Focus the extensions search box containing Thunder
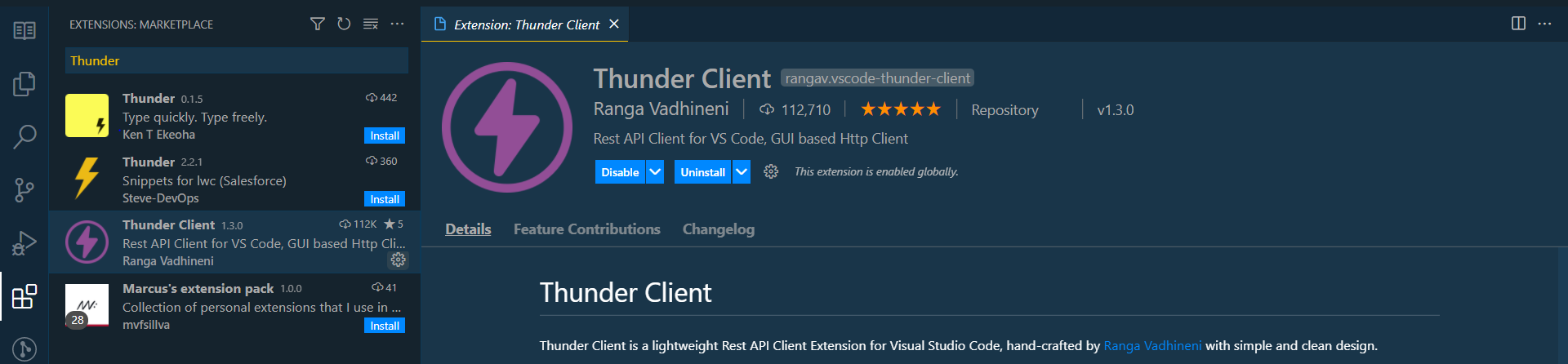This screenshot has height=364, width=1568. (x=237, y=60)
